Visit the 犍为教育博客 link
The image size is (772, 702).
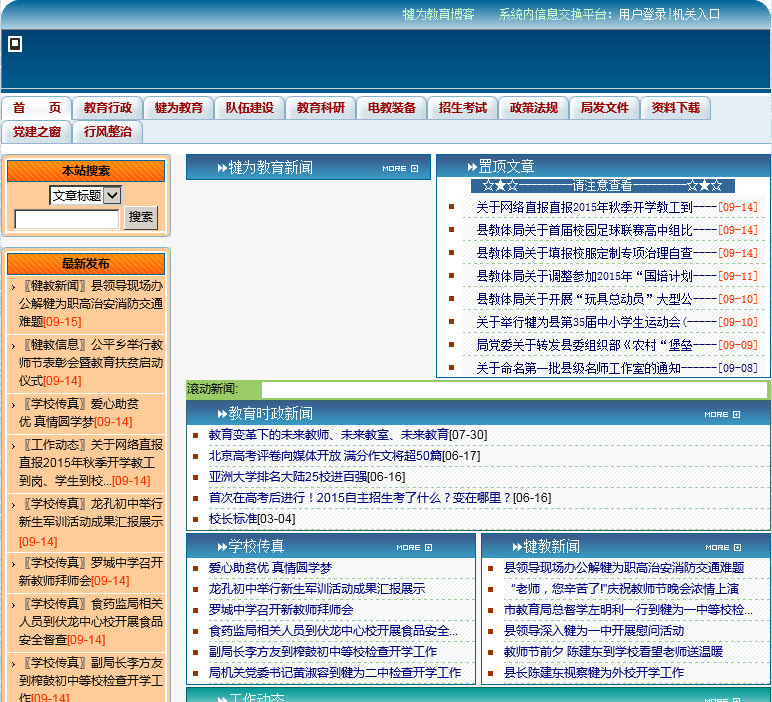(x=438, y=14)
